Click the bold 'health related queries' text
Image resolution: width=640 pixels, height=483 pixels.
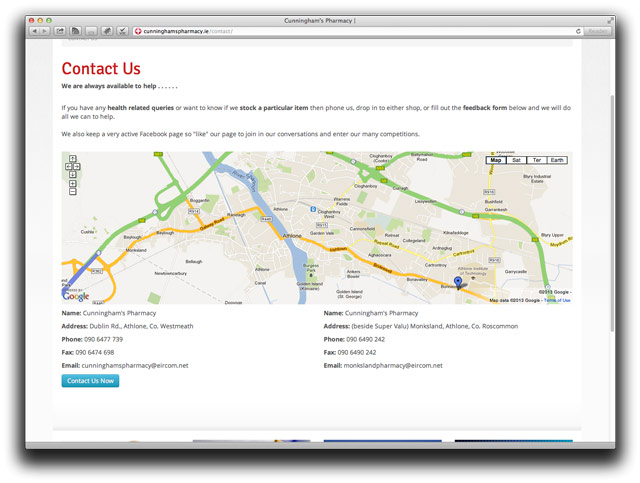click(140, 108)
